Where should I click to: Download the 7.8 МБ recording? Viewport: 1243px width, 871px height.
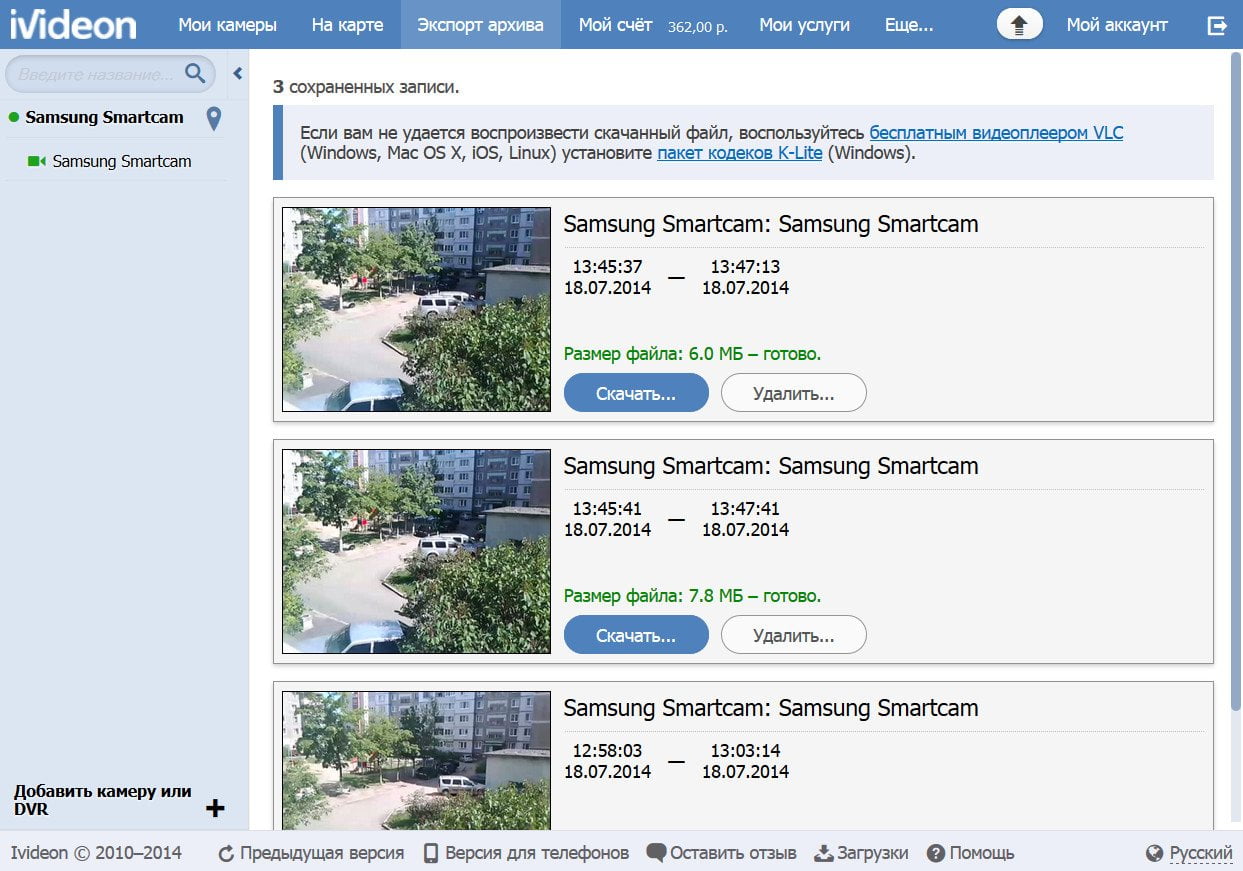(x=636, y=635)
